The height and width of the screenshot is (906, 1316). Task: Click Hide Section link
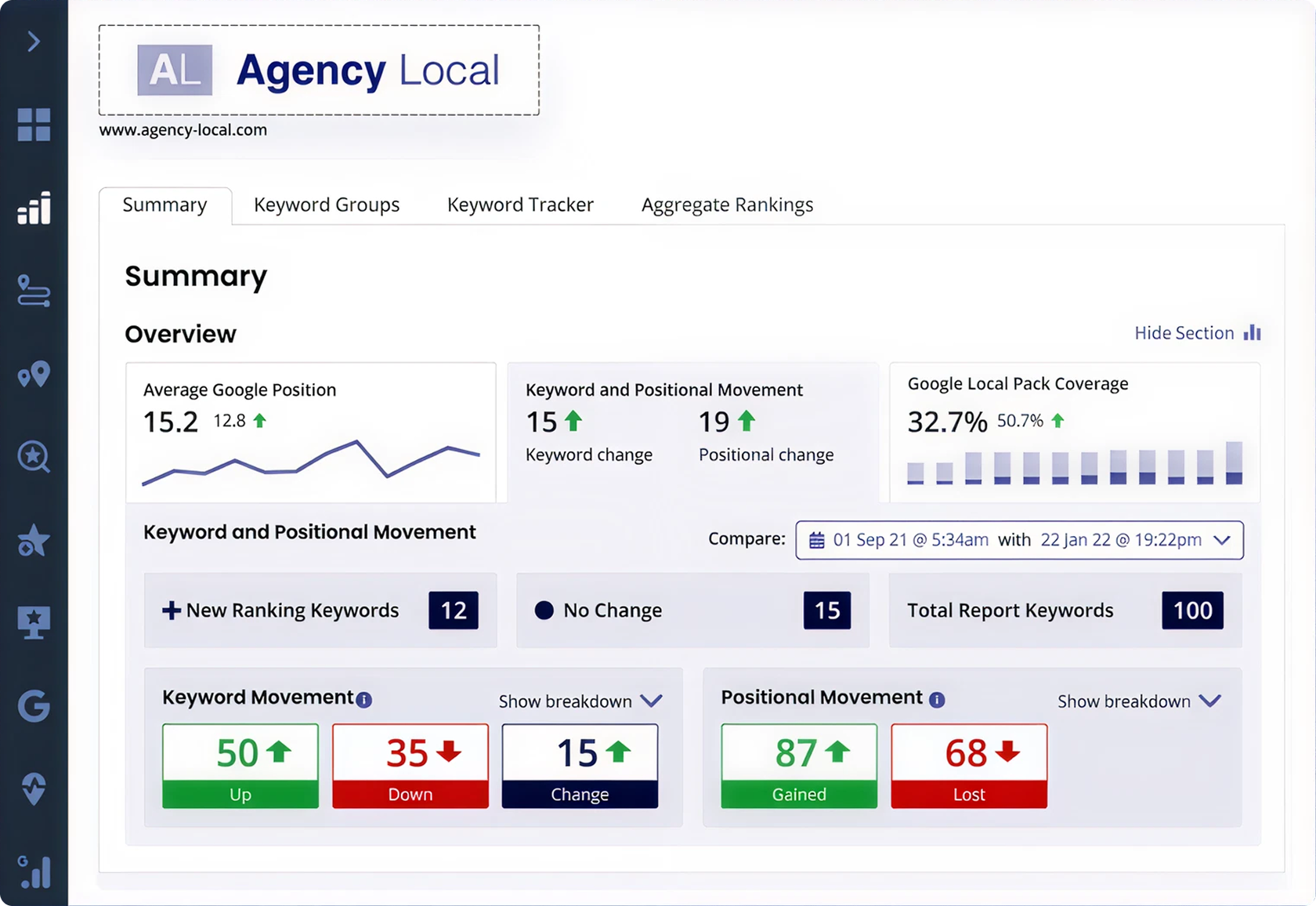pos(1184,333)
